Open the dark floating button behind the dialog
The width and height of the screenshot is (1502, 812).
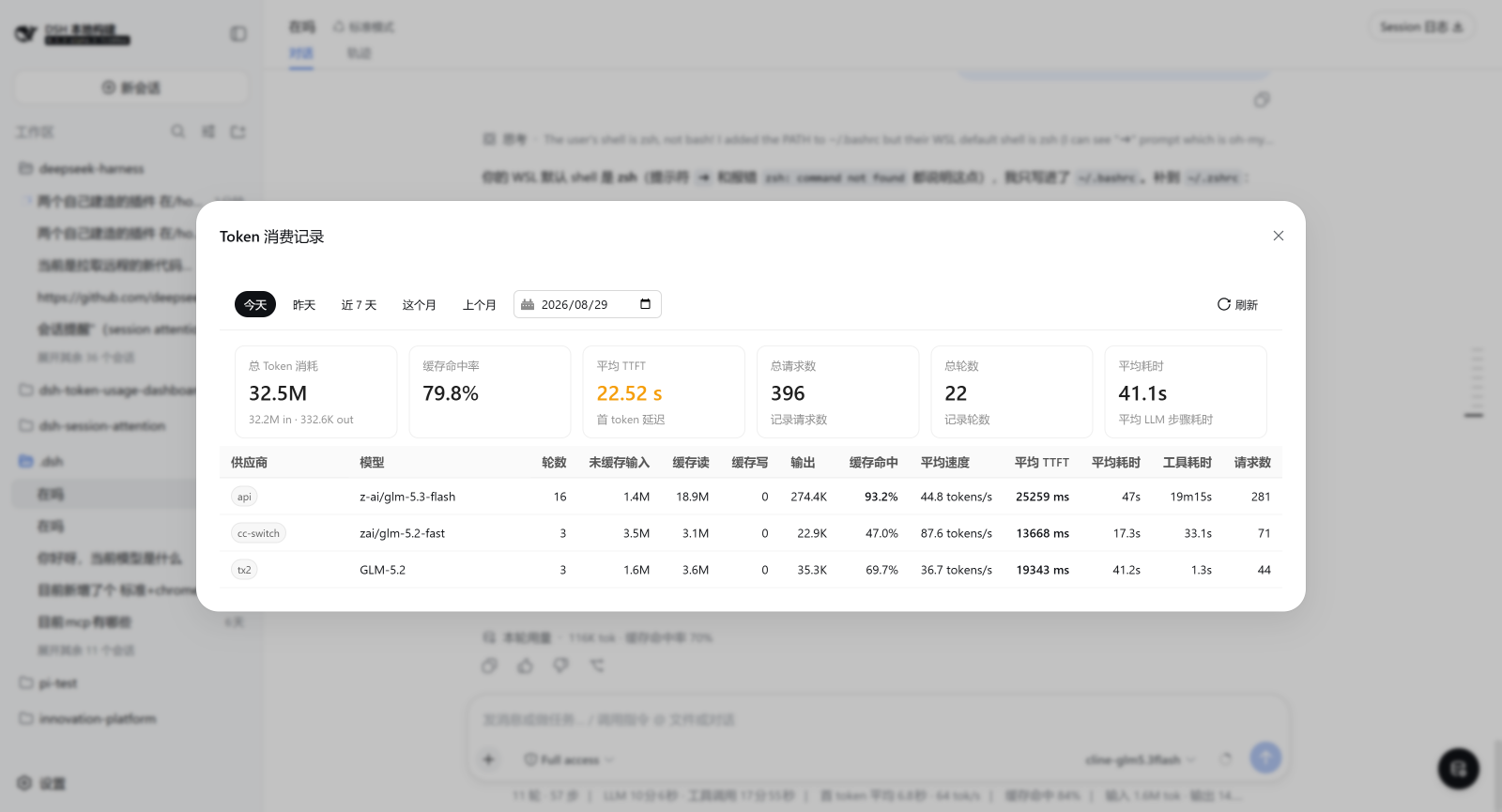pos(1459,769)
